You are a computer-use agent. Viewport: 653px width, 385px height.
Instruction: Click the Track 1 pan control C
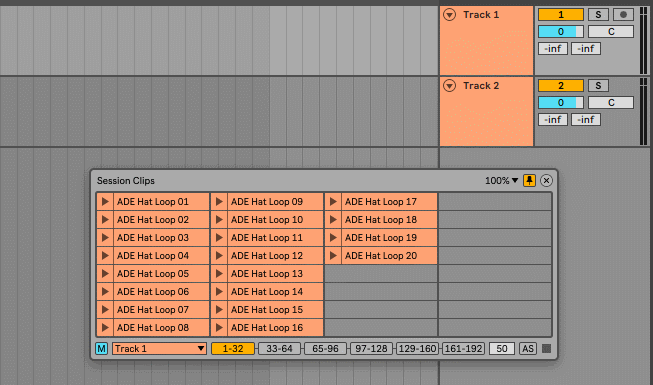coord(611,32)
